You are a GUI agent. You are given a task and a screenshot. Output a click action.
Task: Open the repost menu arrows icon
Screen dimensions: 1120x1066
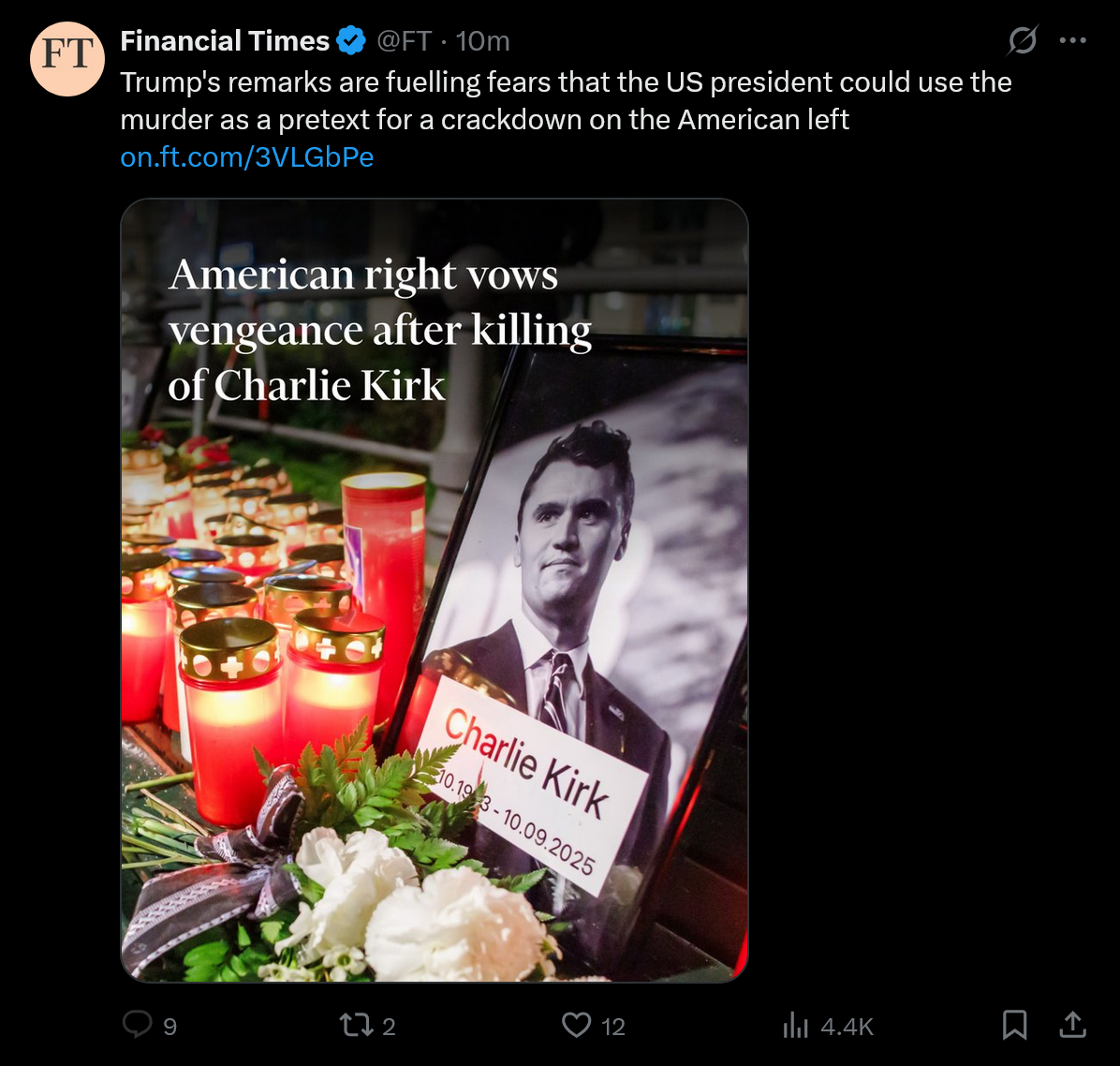[x=356, y=1025]
